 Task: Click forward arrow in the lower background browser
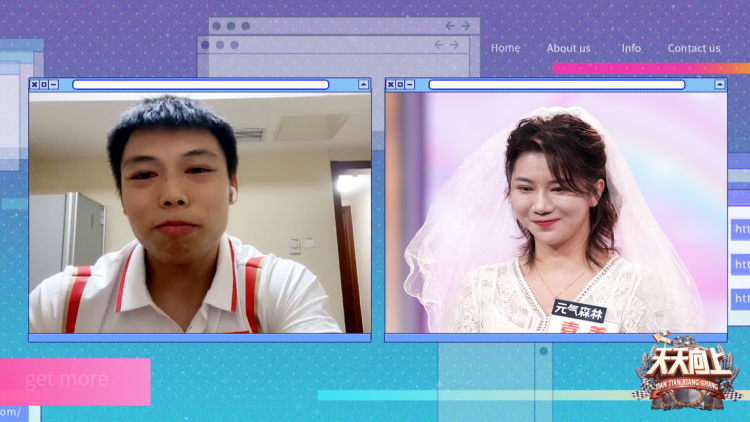click(454, 45)
